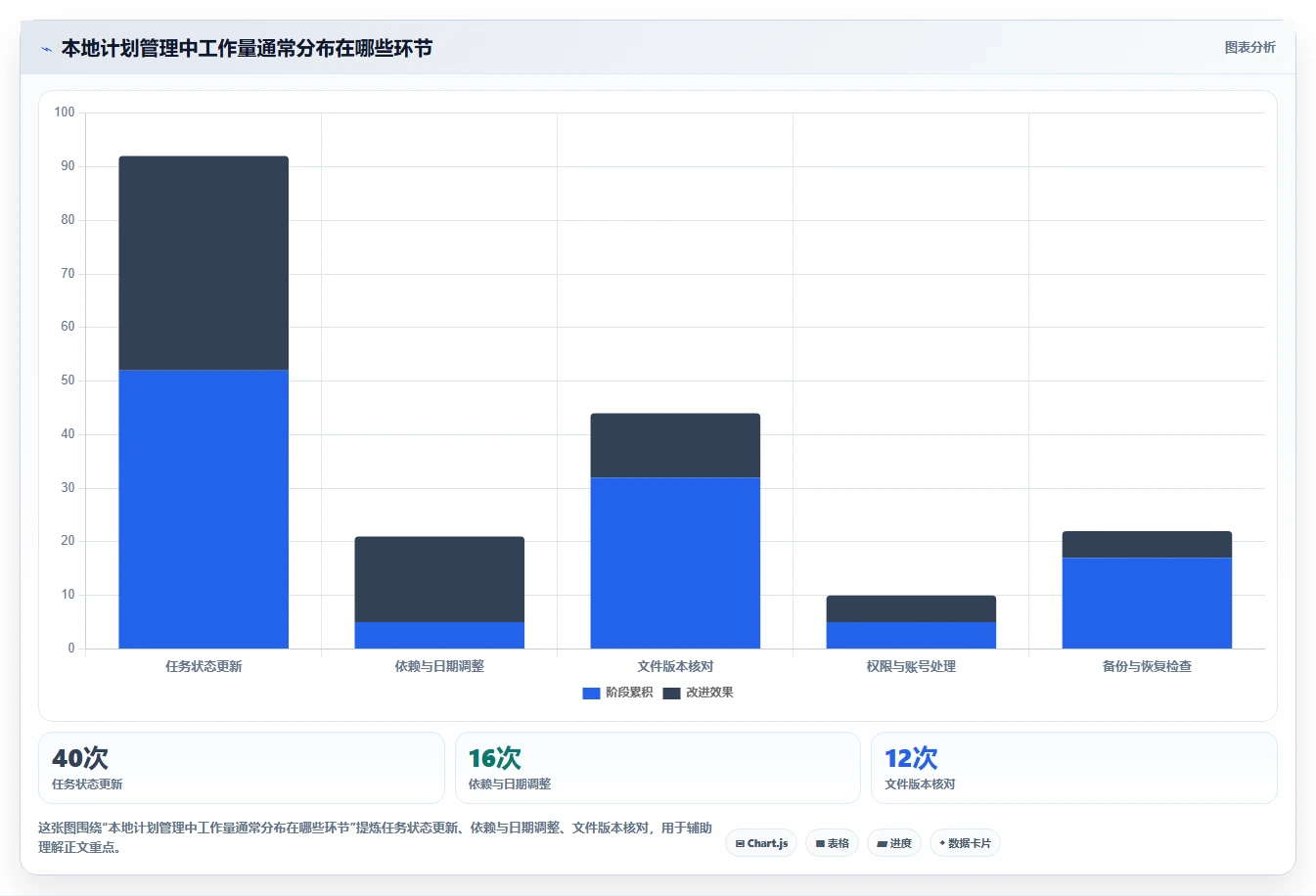The height and width of the screenshot is (896, 1316).
Task: Click the 备份与恢复检查 x-axis label
Action: click(1147, 666)
